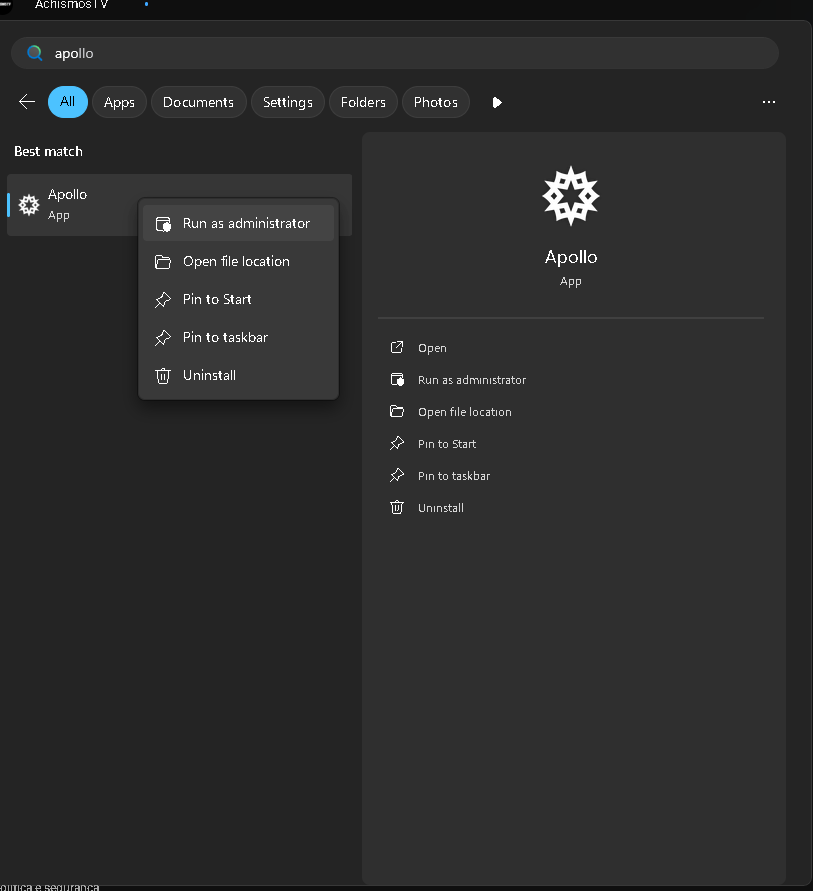Choose Pin to taskbar in context menu
Image resolution: width=813 pixels, height=891 pixels.
pos(239,338)
